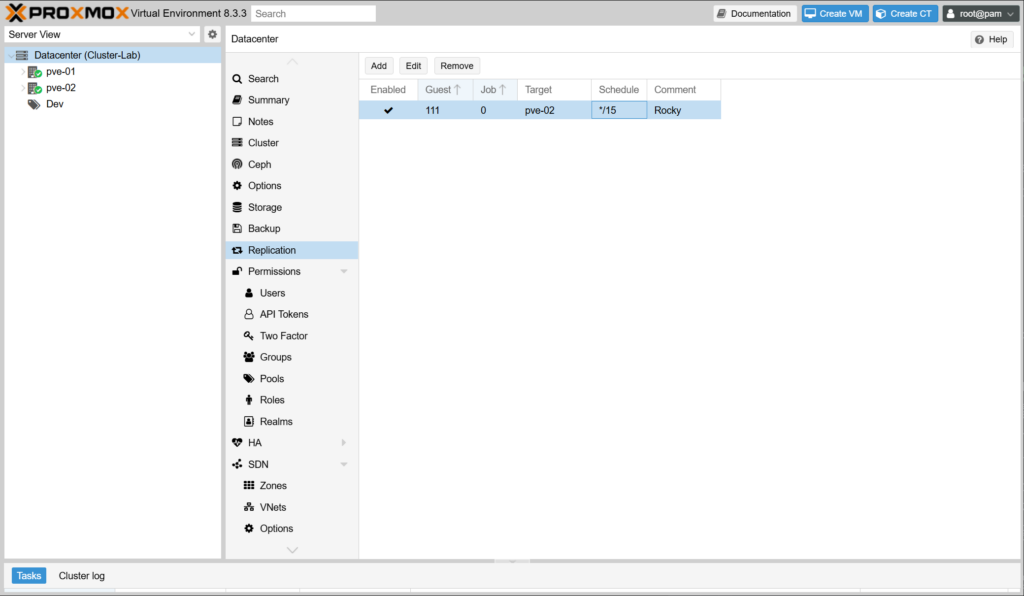Image resolution: width=1024 pixels, height=596 pixels.
Task: Click into the top Search field
Action: tap(313, 14)
